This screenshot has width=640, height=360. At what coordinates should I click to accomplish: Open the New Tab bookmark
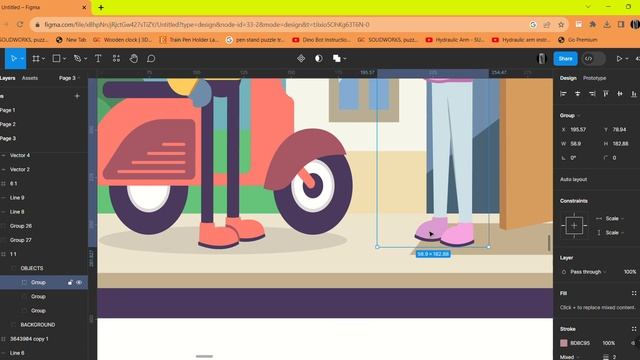[x=71, y=40]
